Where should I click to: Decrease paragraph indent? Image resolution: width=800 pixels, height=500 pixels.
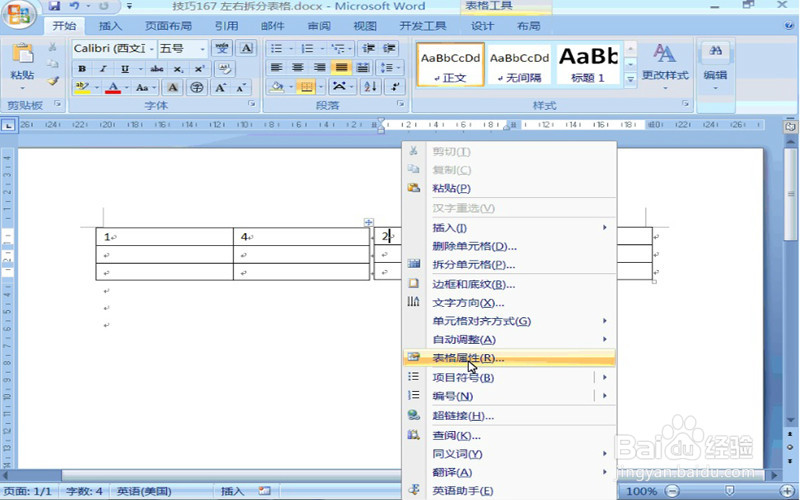[368, 48]
